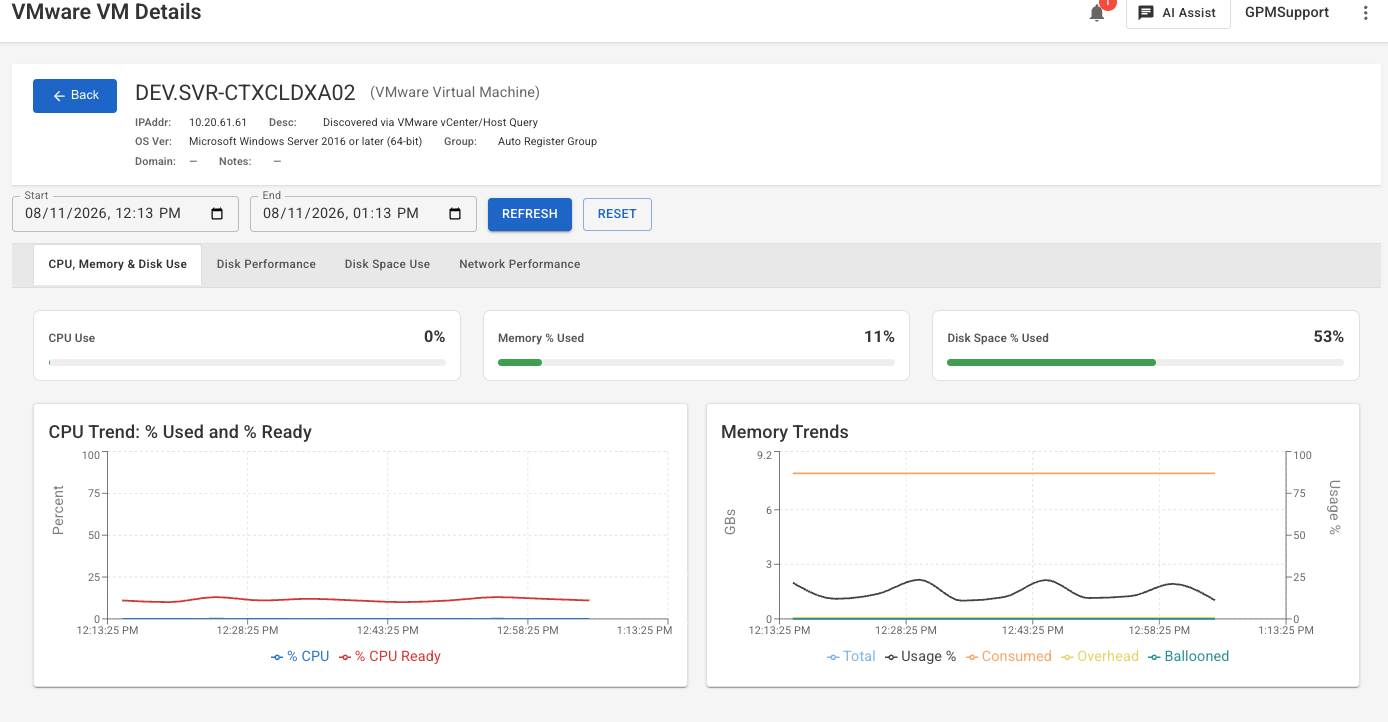Open the vertical three-dot options menu
Image resolution: width=1388 pixels, height=722 pixels.
[x=1366, y=13]
